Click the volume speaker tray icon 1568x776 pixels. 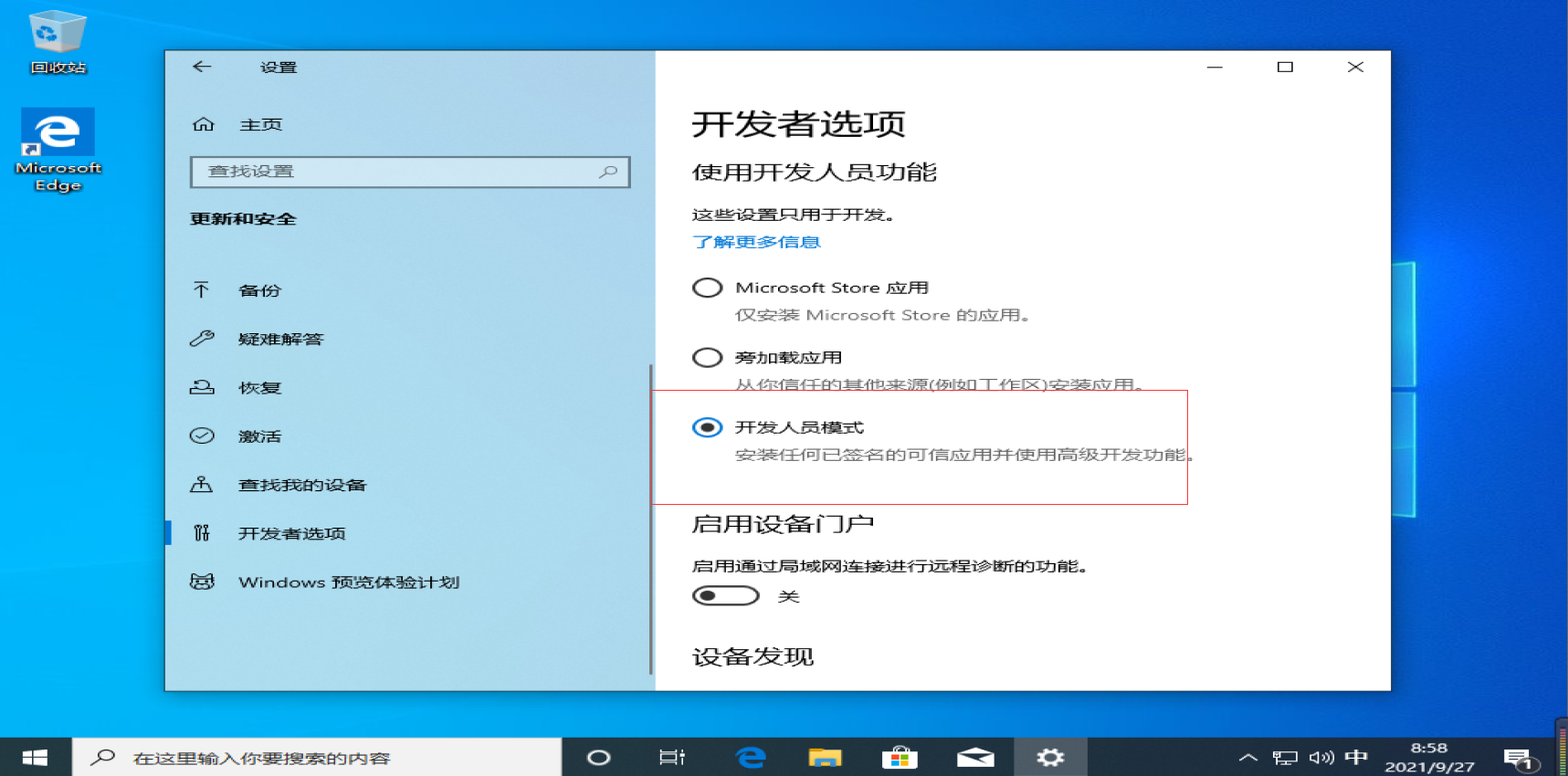coord(1321,758)
